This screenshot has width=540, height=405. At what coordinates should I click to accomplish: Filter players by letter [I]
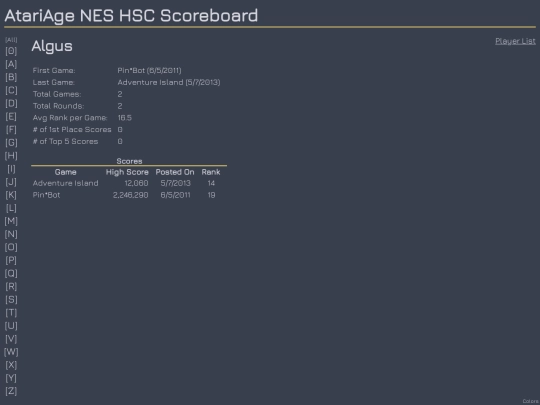(x=11, y=169)
